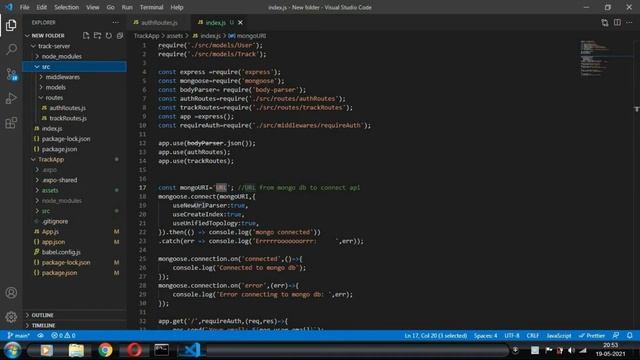
Task: Close the index.js editor tab
Action: [240, 22]
